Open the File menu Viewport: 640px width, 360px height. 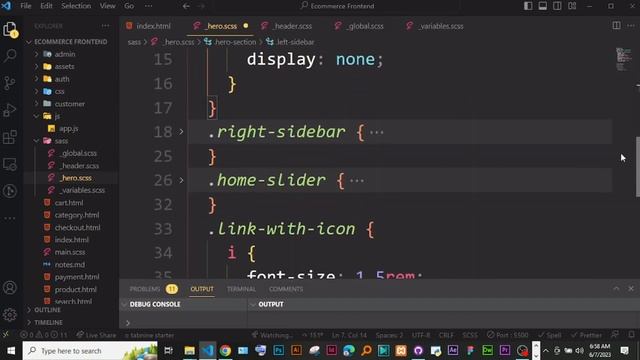(26, 6)
